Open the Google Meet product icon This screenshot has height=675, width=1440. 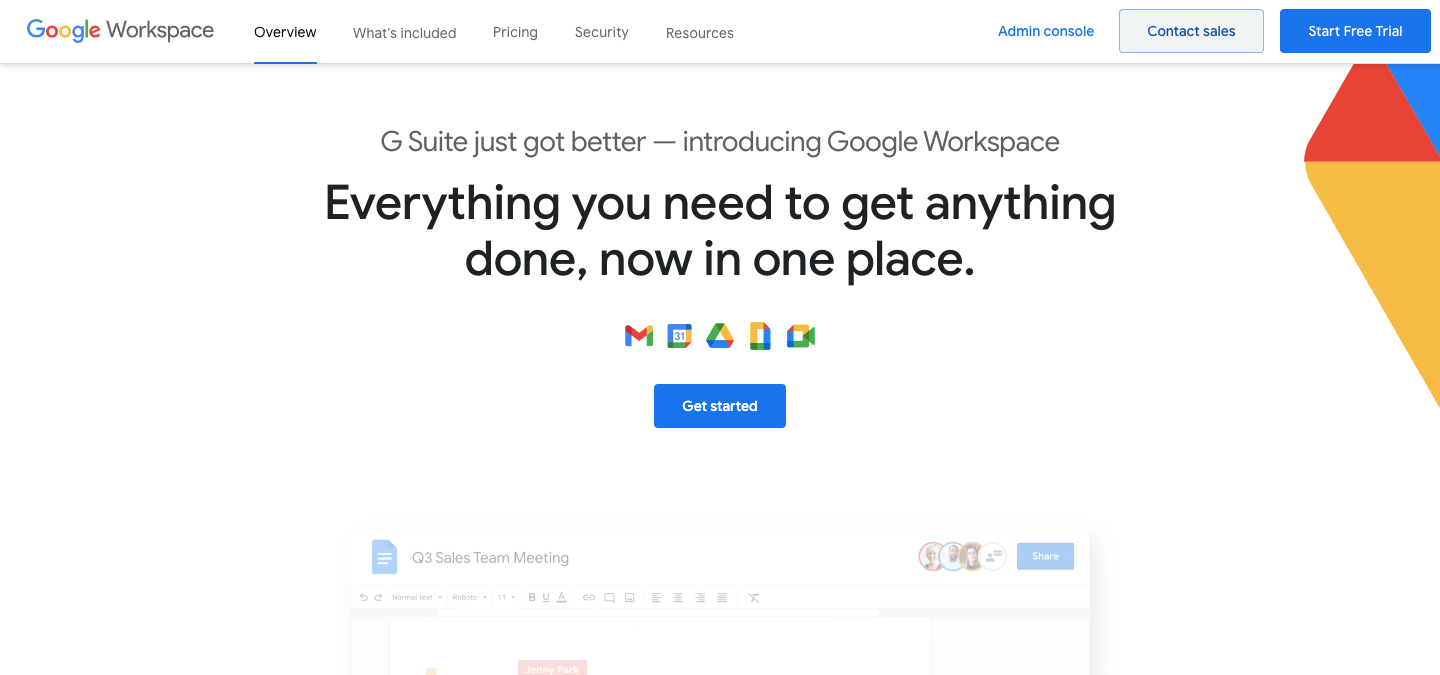[x=801, y=336]
